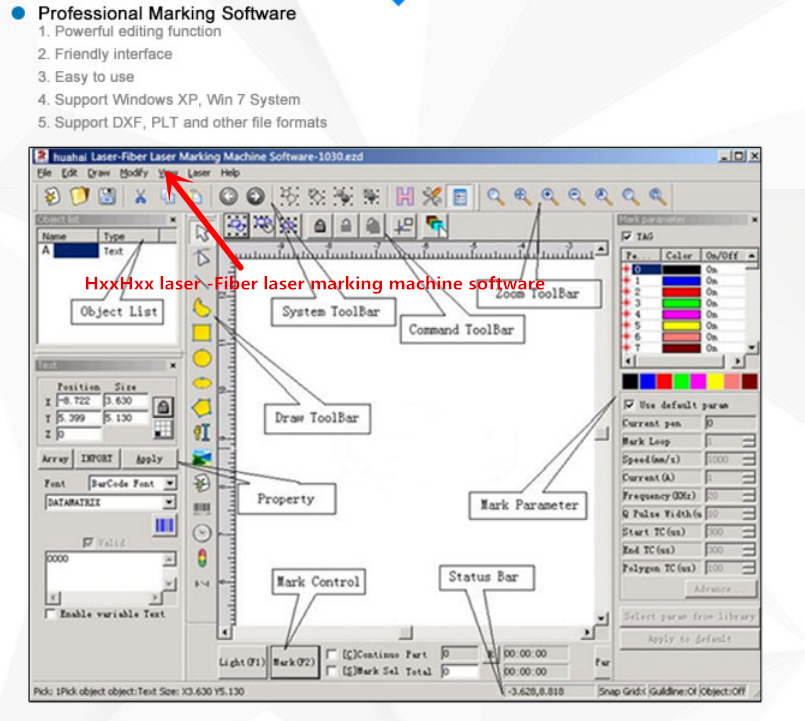805x721 pixels.
Task: Expand the DATAMATRIX dropdown
Action: pyautogui.click(x=169, y=502)
